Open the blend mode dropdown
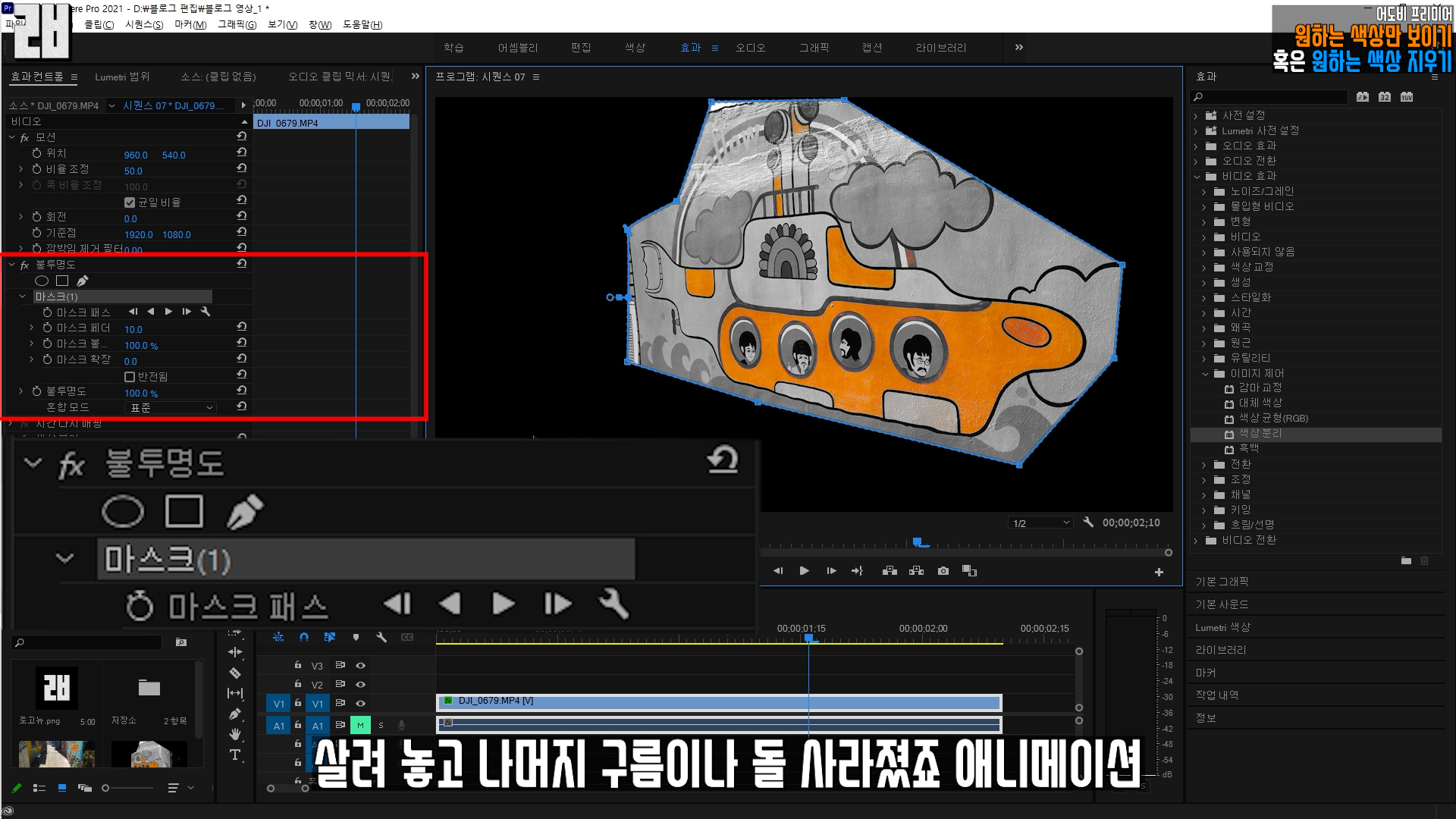 [x=171, y=408]
